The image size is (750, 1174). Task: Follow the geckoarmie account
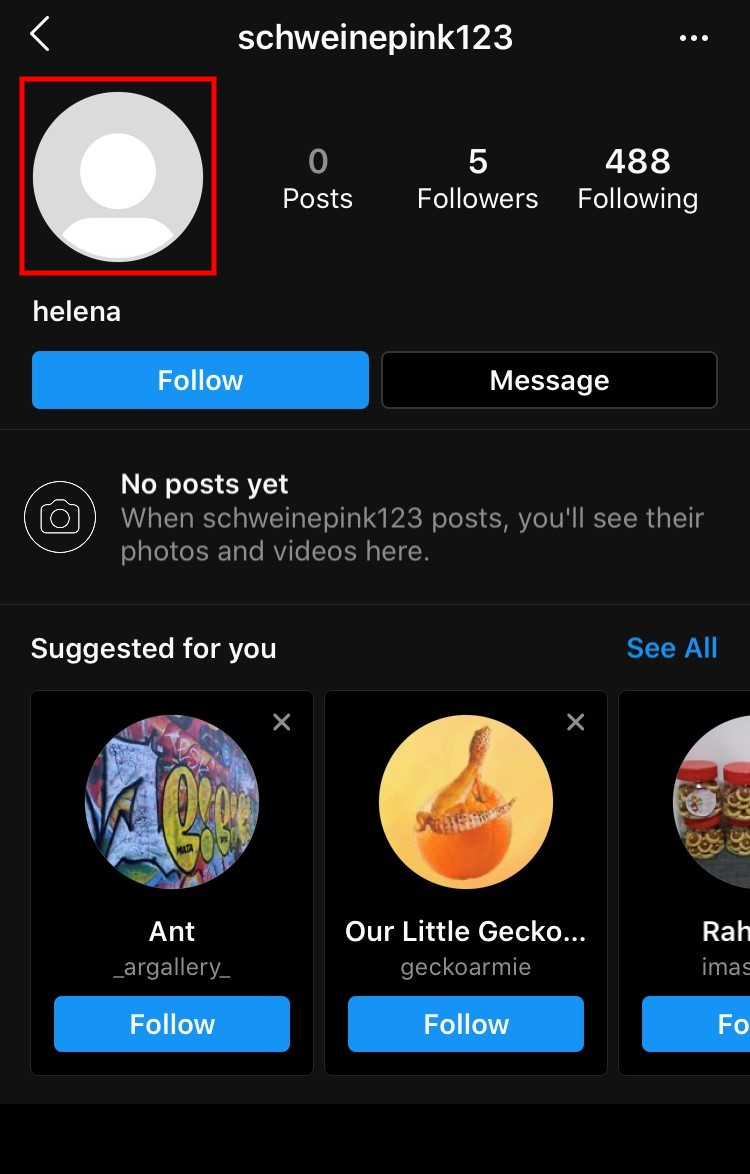tap(466, 1024)
